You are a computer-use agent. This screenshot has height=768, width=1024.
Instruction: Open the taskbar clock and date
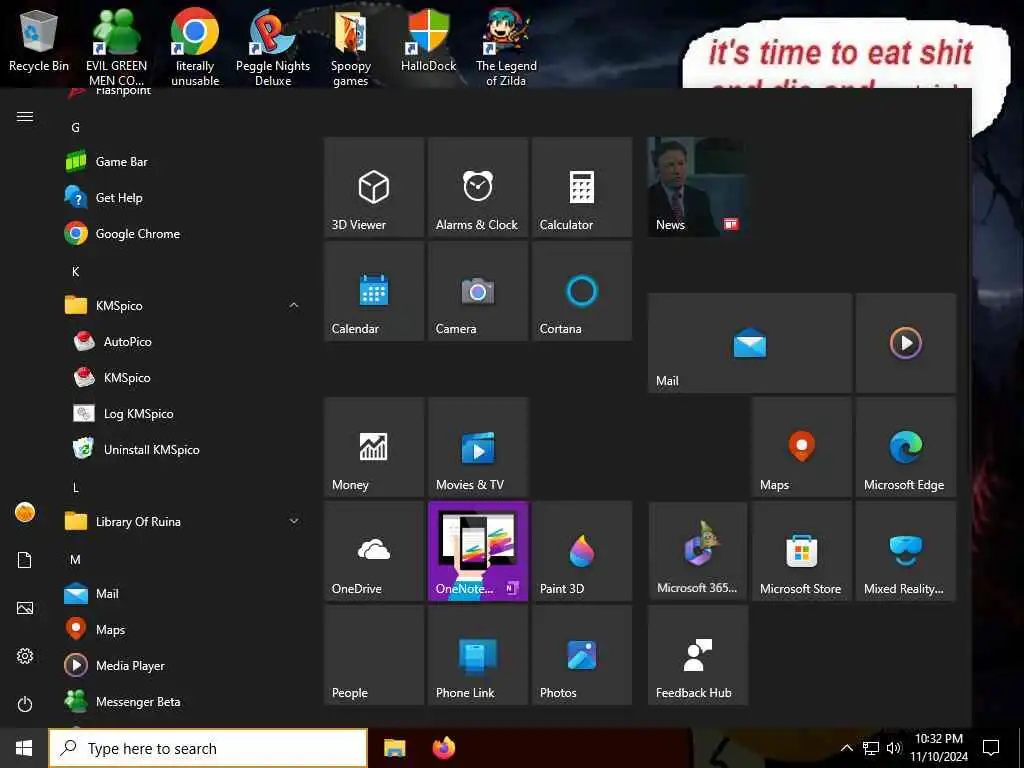(x=938, y=748)
